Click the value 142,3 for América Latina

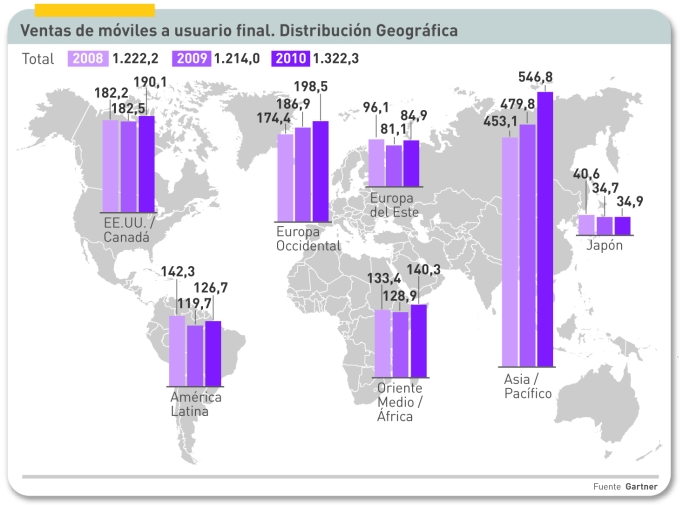178,272
